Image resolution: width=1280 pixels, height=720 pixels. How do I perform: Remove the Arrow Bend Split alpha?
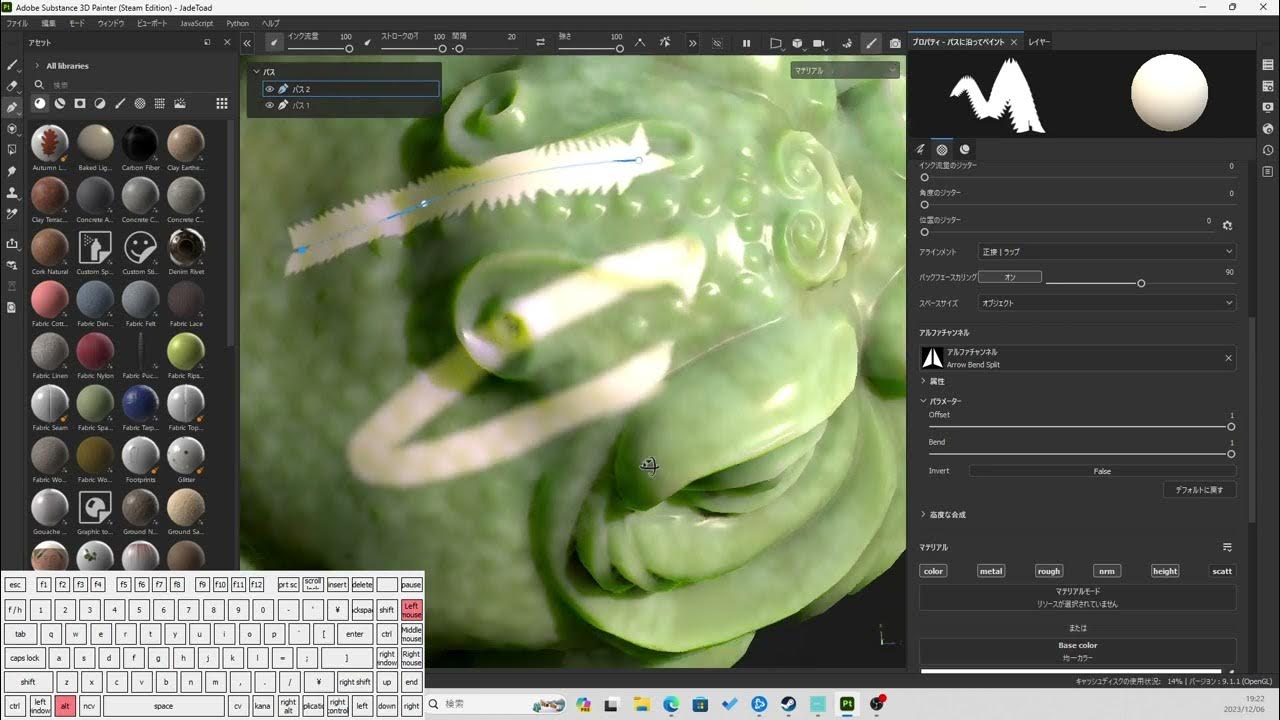tap(1229, 358)
